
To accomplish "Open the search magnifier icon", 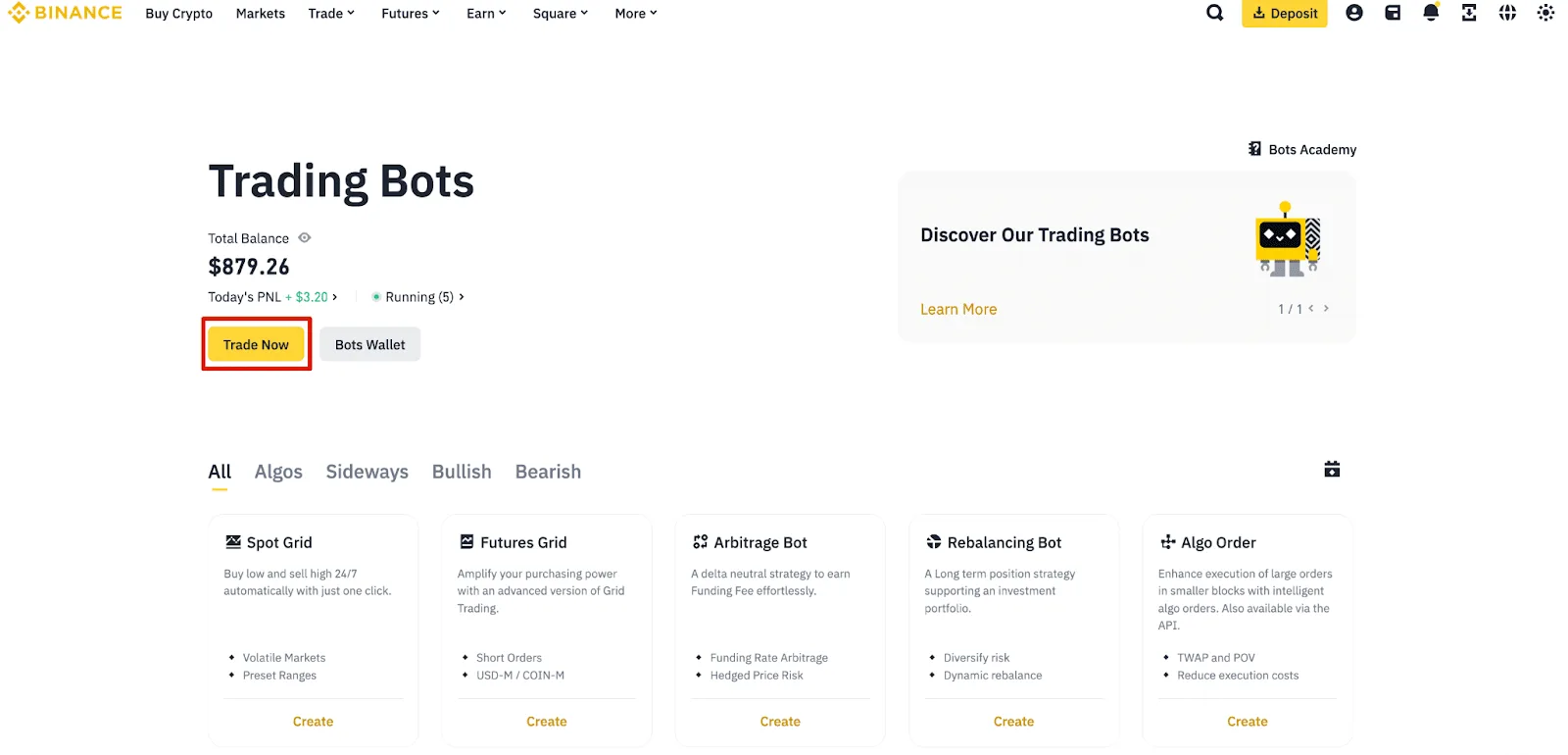I will coord(1215,13).
